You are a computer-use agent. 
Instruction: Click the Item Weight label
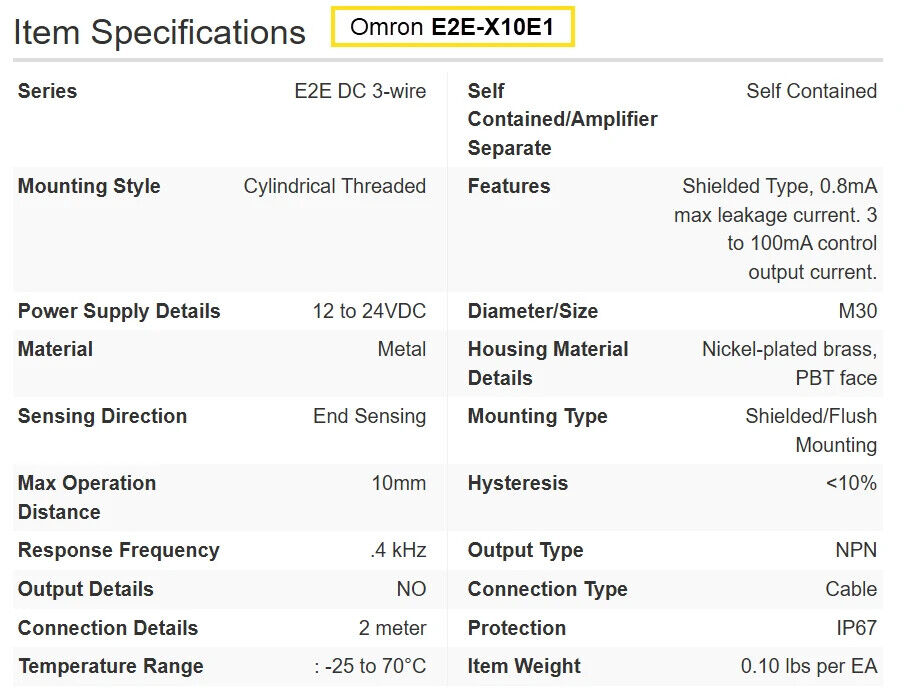point(523,666)
